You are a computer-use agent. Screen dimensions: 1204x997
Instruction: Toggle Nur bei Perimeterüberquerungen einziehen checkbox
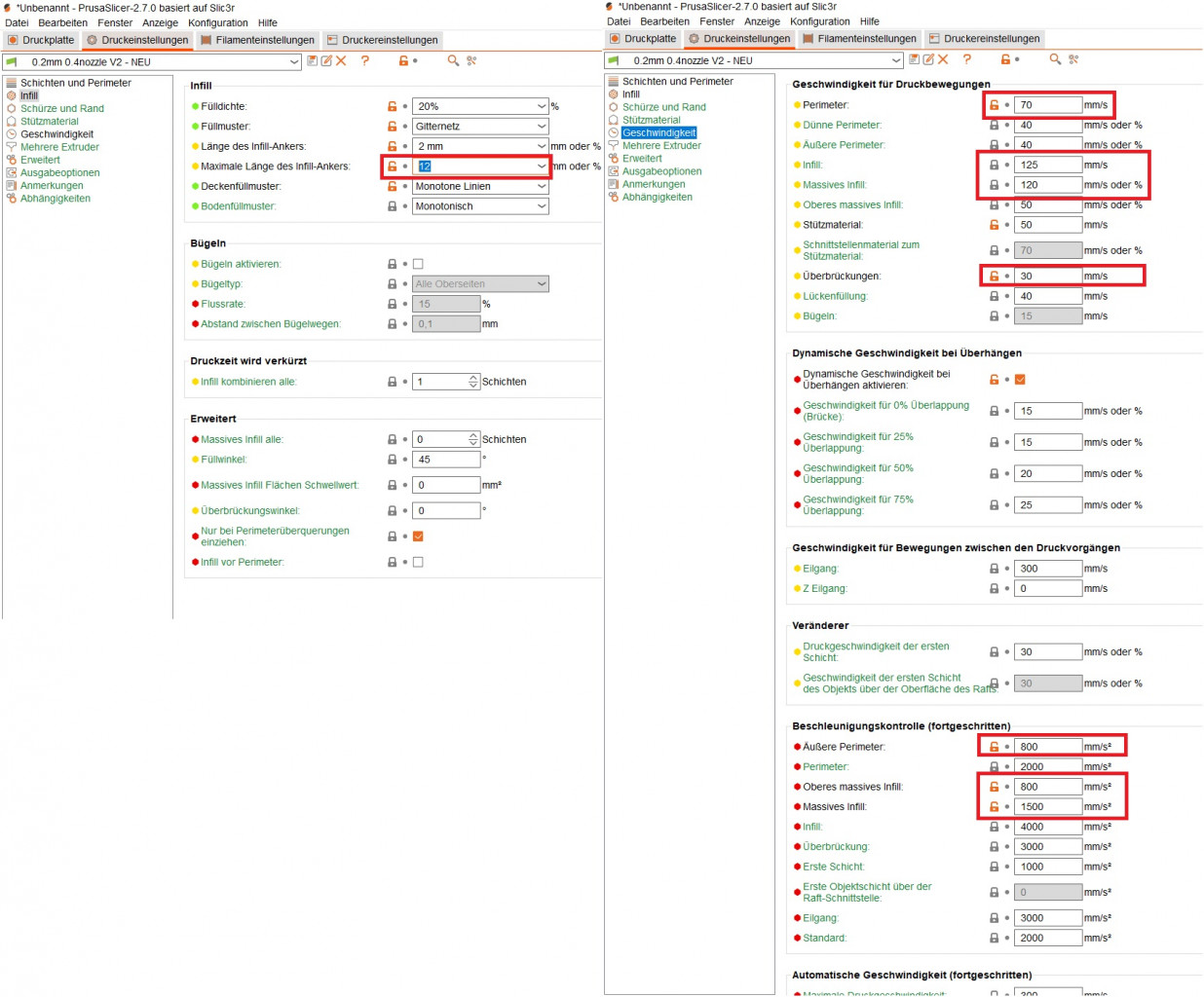click(418, 536)
